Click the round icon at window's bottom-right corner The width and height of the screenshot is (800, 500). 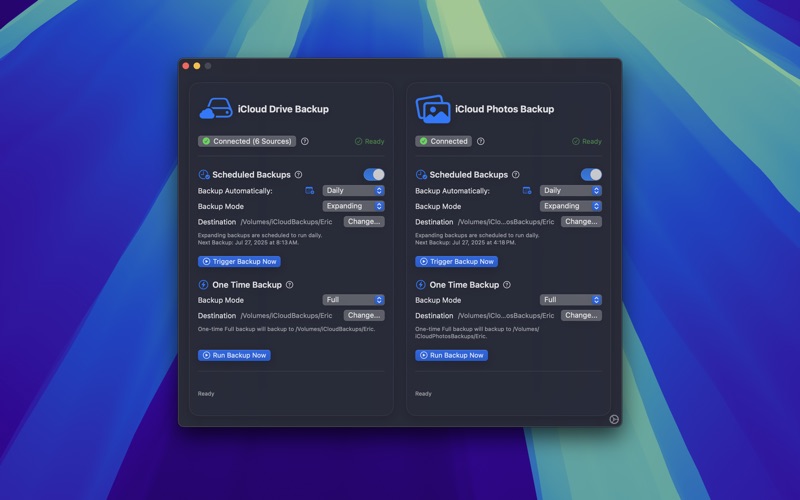coord(614,419)
